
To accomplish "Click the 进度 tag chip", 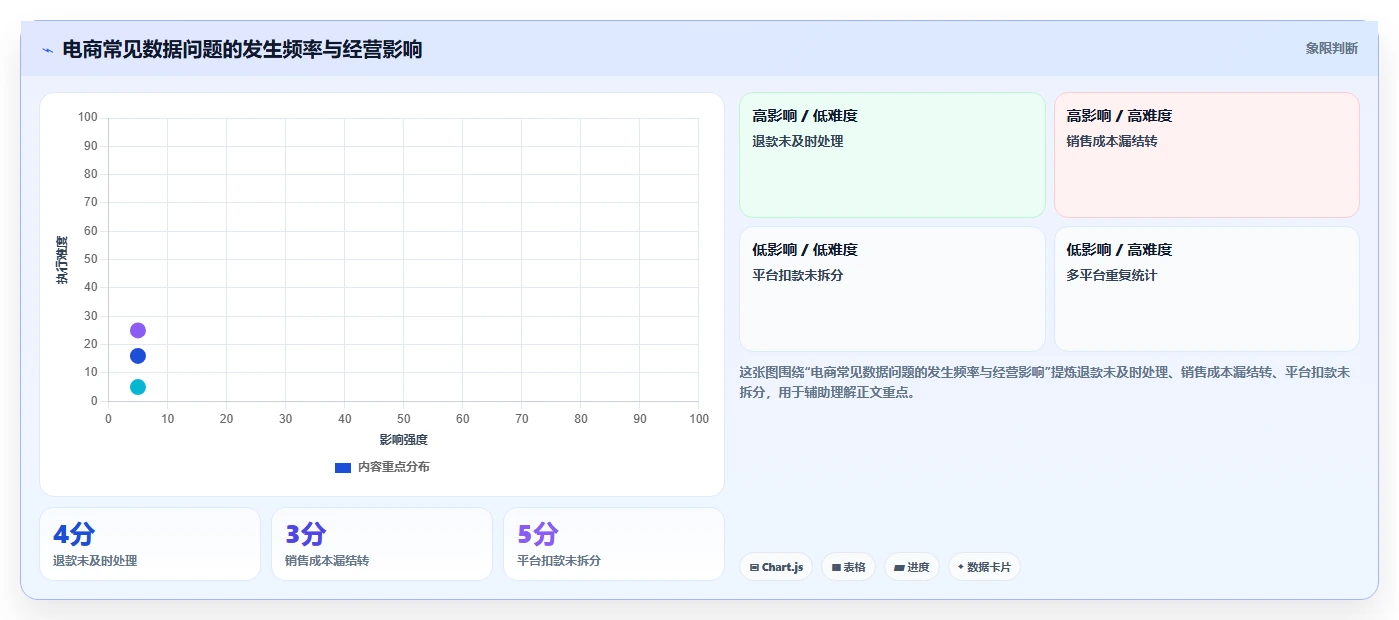I will click(x=912, y=567).
